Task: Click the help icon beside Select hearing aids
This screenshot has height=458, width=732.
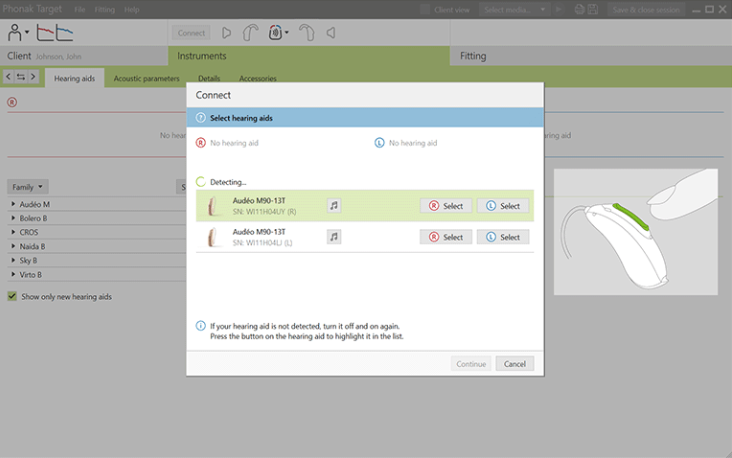Action: [x=201, y=118]
